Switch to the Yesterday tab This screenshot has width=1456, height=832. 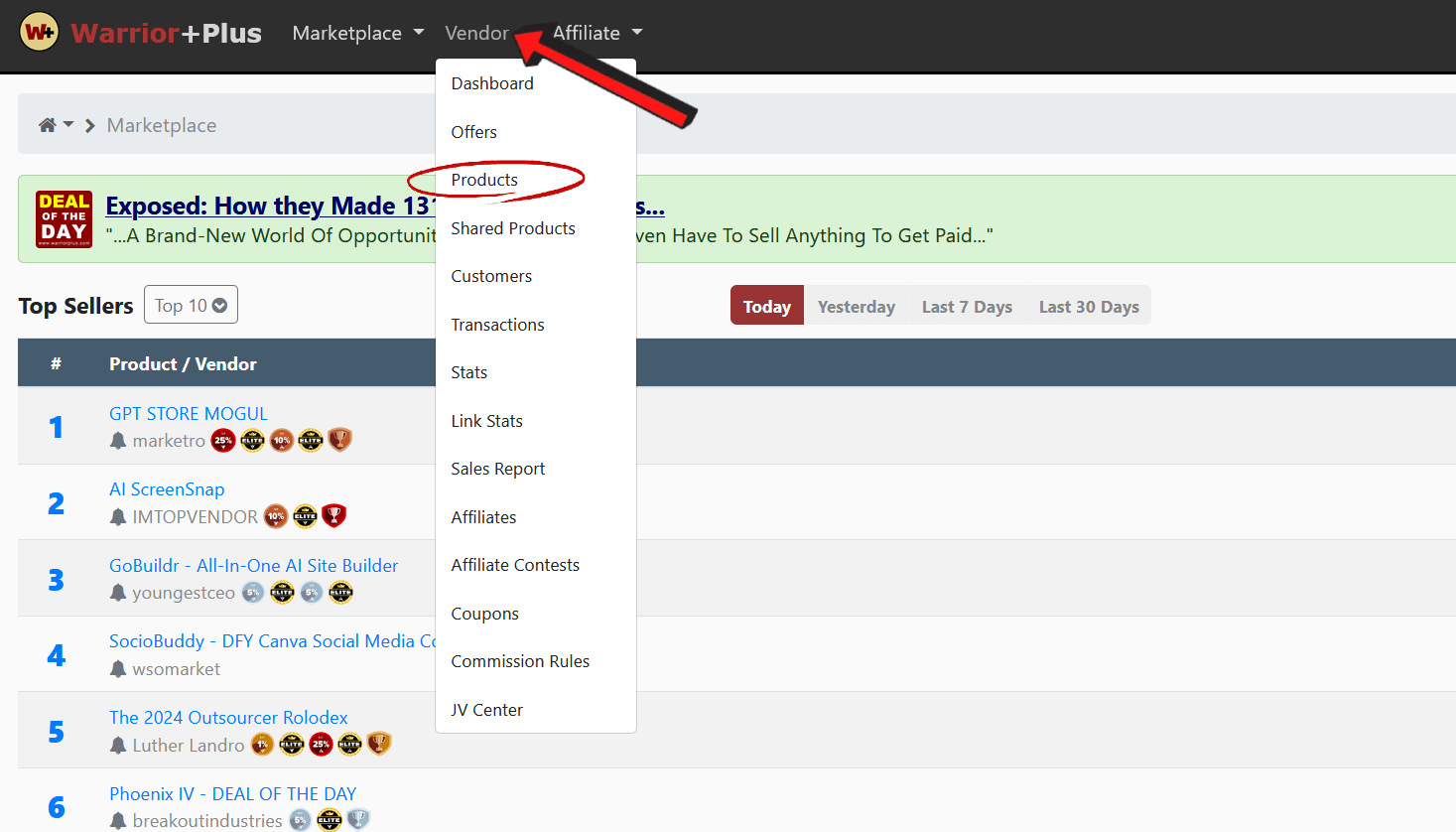tap(856, 307)
